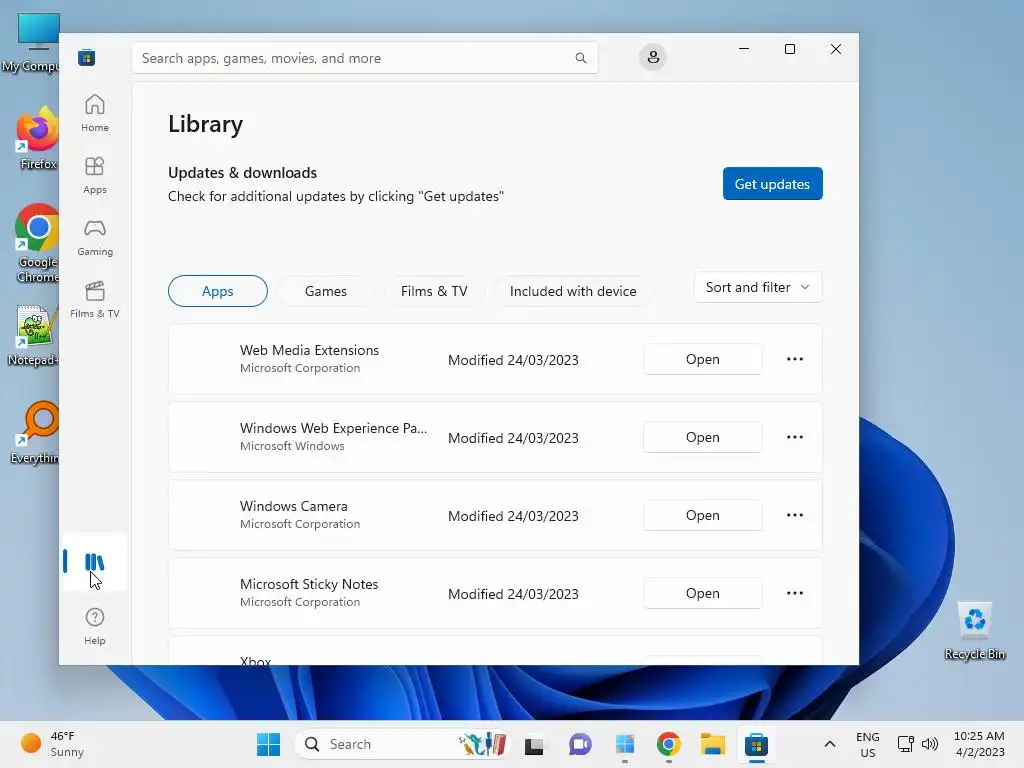Image resolution: width=1024 pixels, height=768 pixels.
Task: Open Microsoft Sticky Notes
Action: [x=703, y=593]
